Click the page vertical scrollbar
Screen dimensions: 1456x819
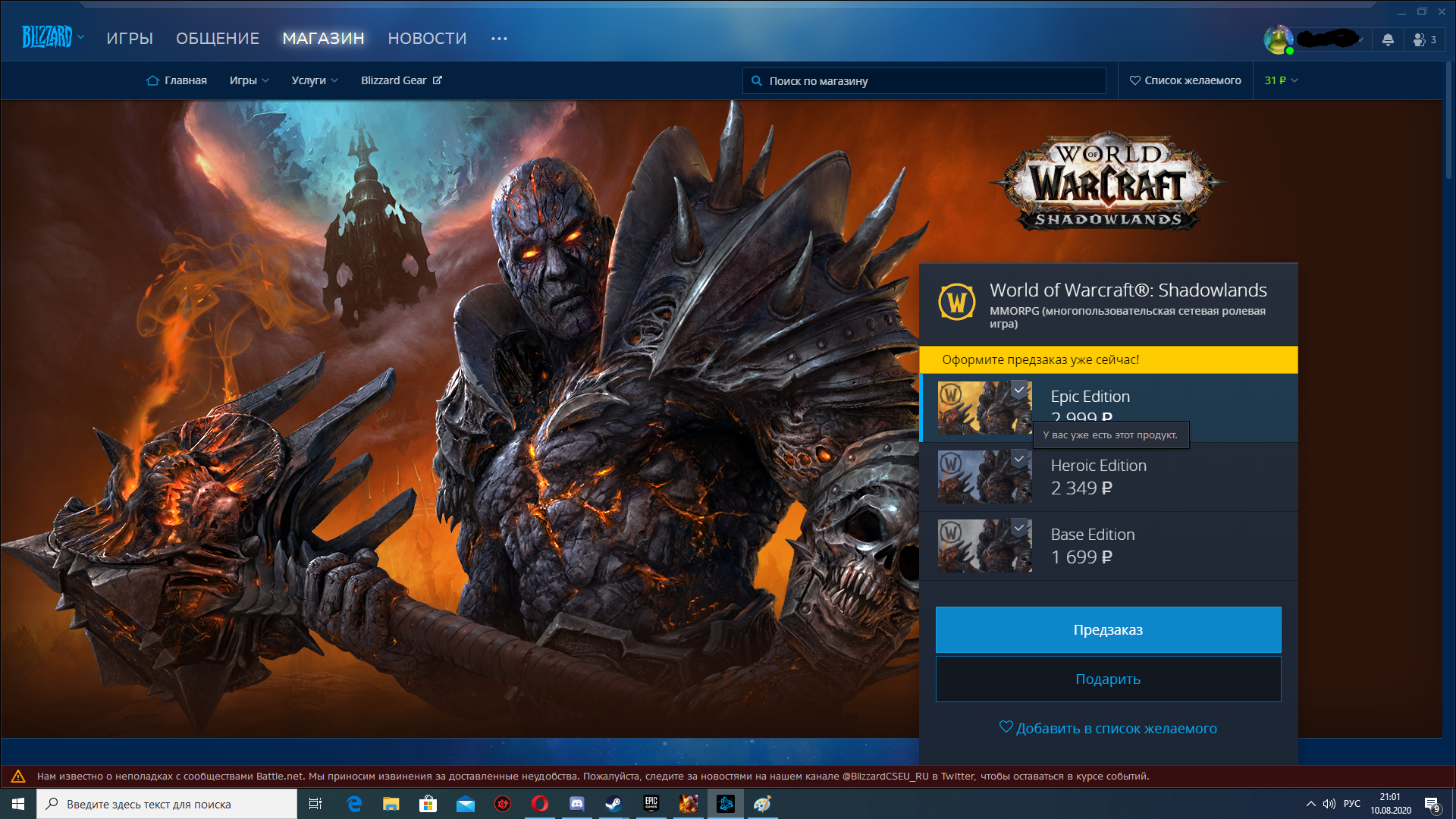[x=1448, y=121]
